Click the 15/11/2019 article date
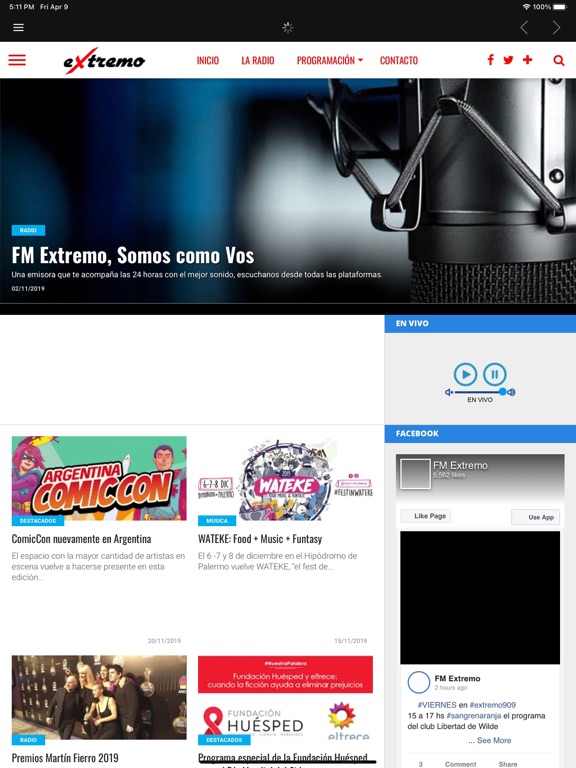Viewport: 576px width, 768px height. 350,641
